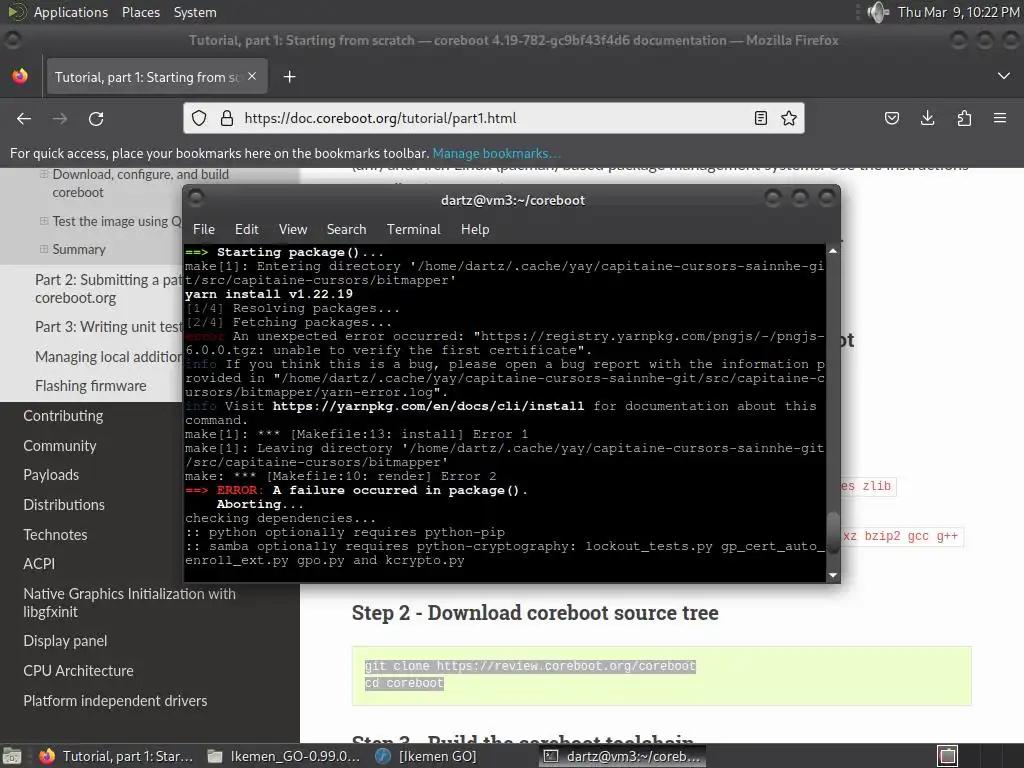Image resolution: width=1024 pixels, height=768 pixels.
Task: Select the Tutorial part 1 browser tab
Action: pyautogui.click(x=155, y=77)
